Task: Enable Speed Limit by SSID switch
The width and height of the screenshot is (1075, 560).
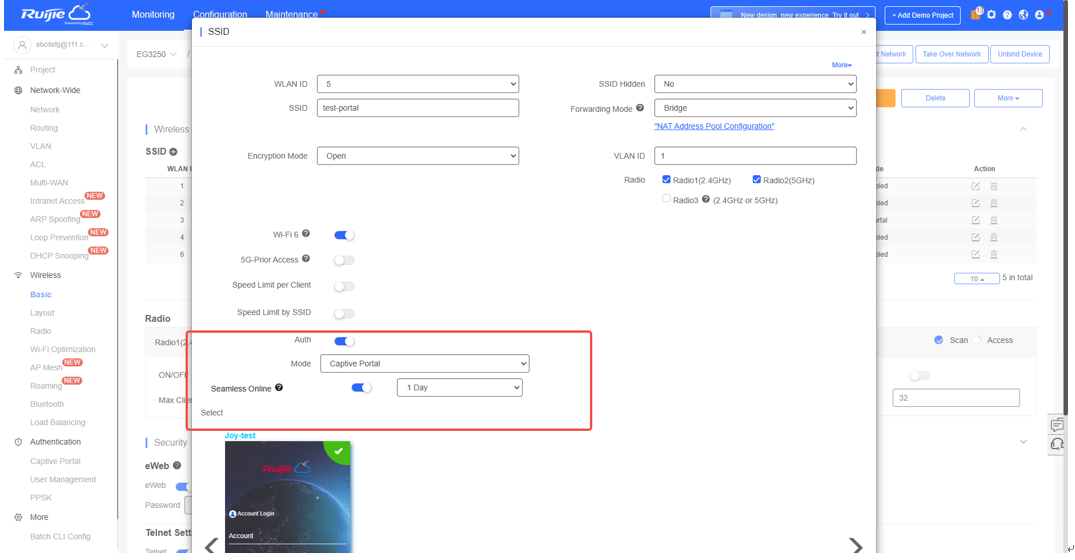Action: (x=344, y=314)
